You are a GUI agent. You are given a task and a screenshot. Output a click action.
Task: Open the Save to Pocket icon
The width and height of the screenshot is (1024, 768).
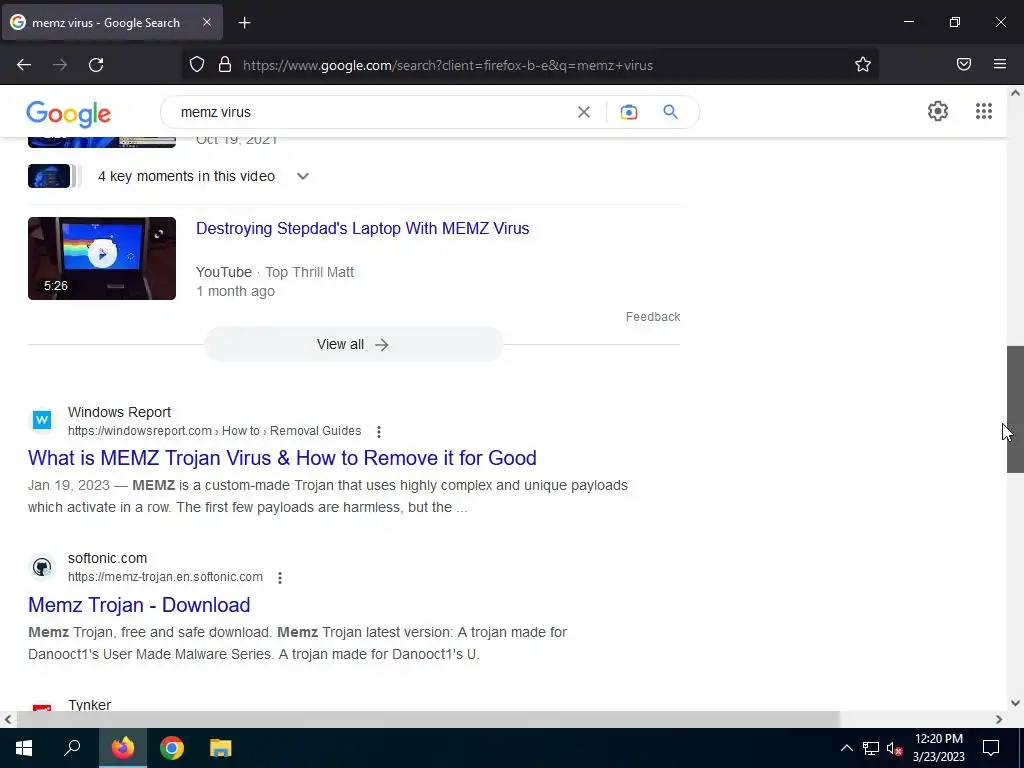point(964,65)
